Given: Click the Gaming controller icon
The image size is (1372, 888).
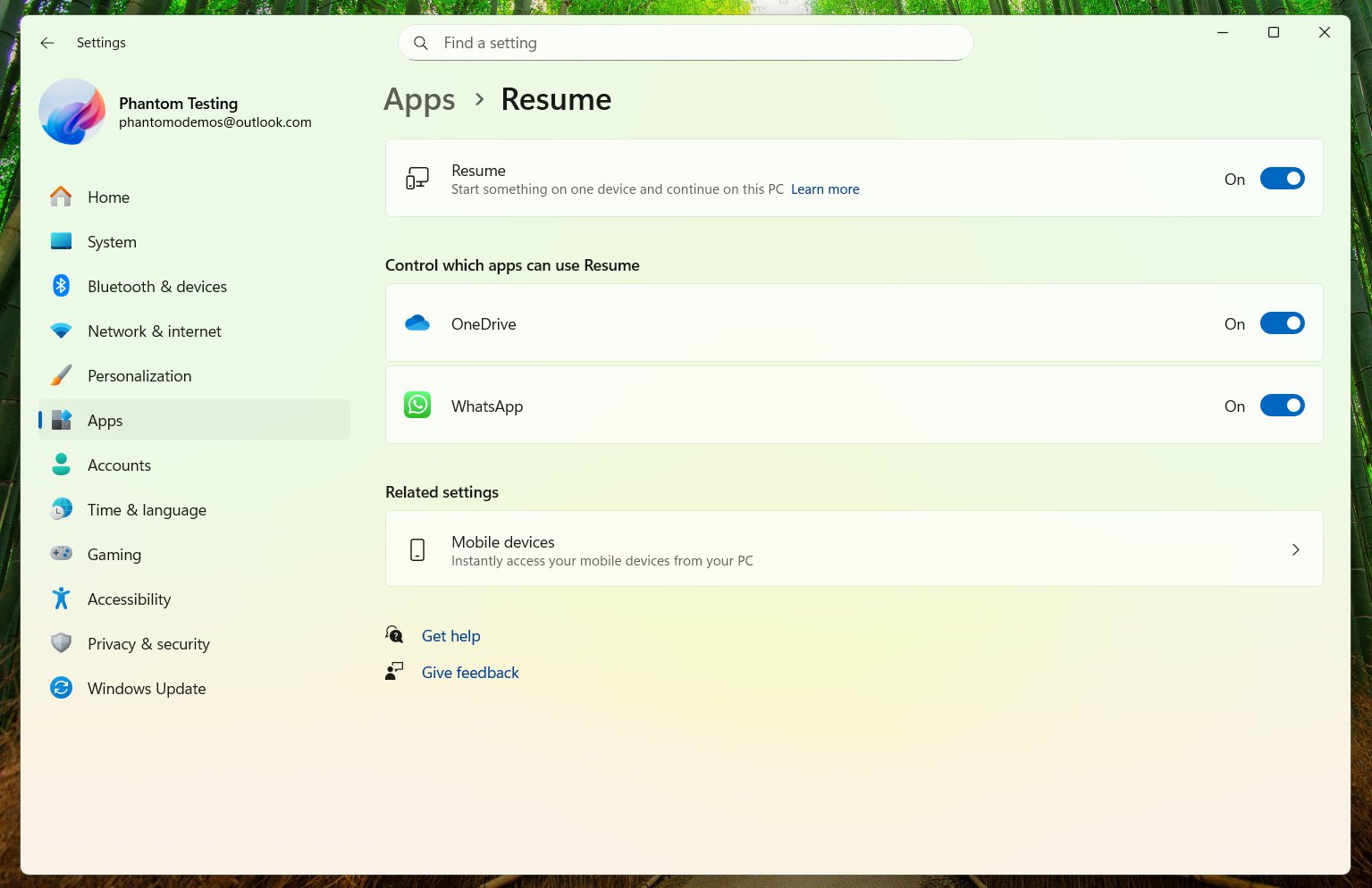Looking at the screenshot, I should coord(61,554).
